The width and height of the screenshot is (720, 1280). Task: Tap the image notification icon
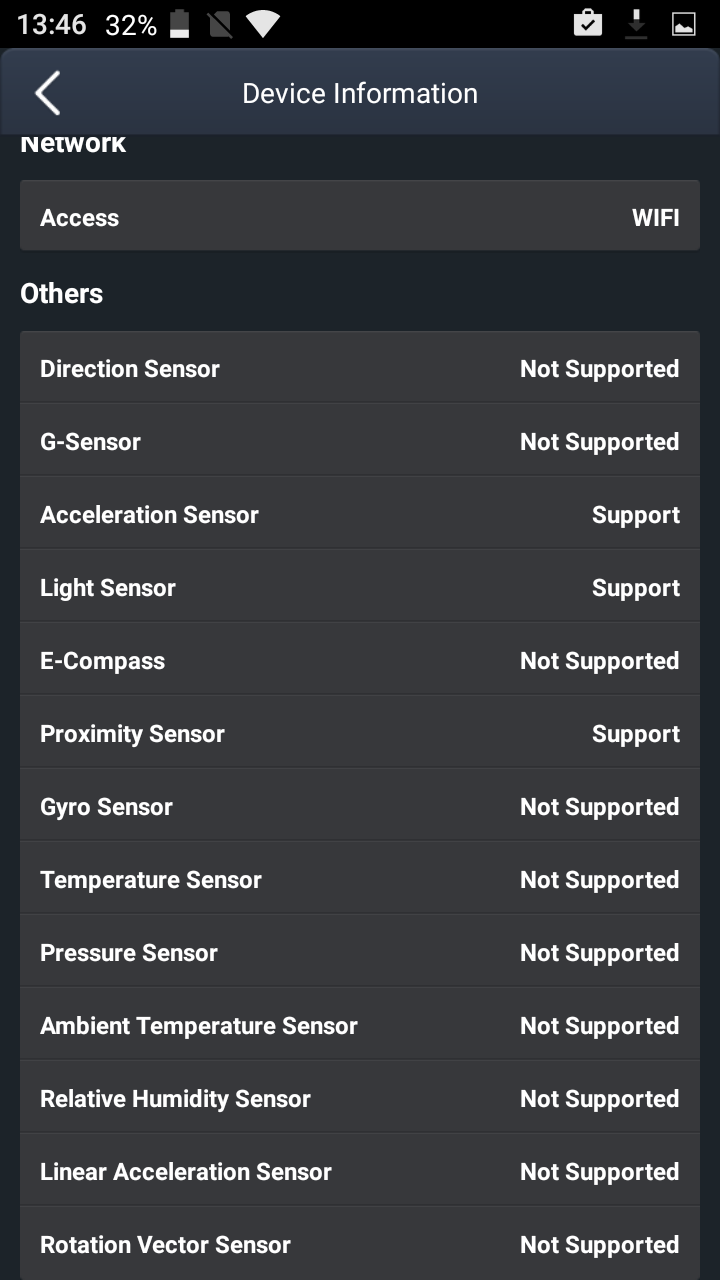(x=684, y=25)
